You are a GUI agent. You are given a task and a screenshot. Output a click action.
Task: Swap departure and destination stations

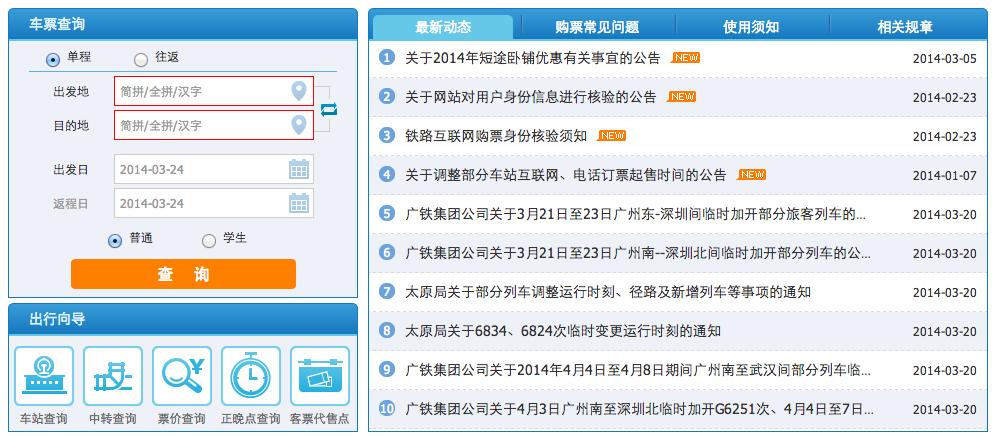tap(328, 109)
